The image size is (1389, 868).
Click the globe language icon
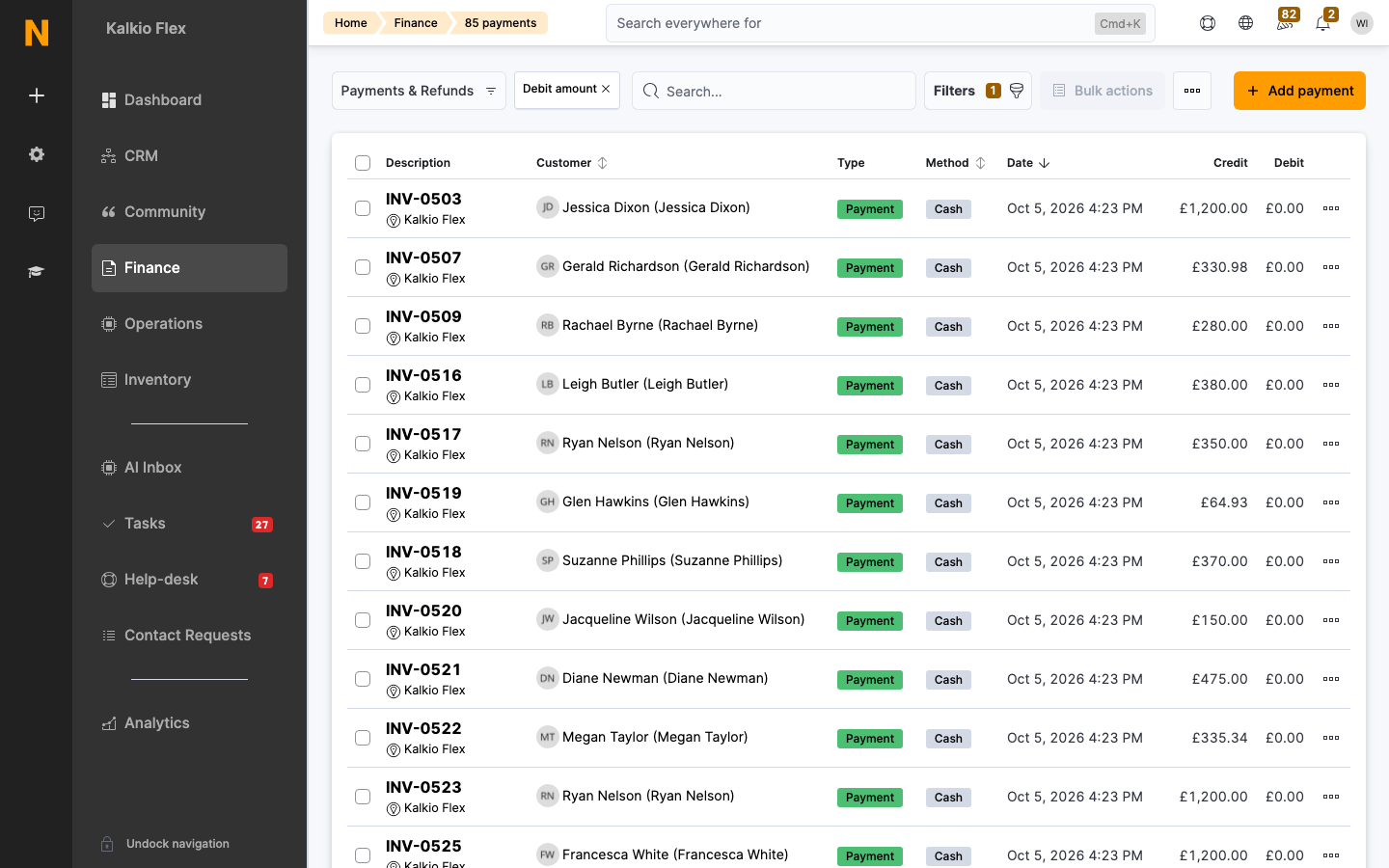(x=1245, y=23)
